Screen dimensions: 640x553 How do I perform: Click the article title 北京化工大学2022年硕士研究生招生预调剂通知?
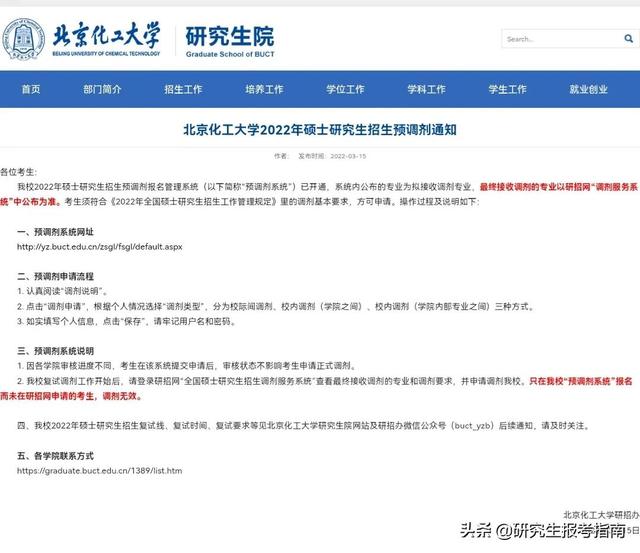coord(320,130)
